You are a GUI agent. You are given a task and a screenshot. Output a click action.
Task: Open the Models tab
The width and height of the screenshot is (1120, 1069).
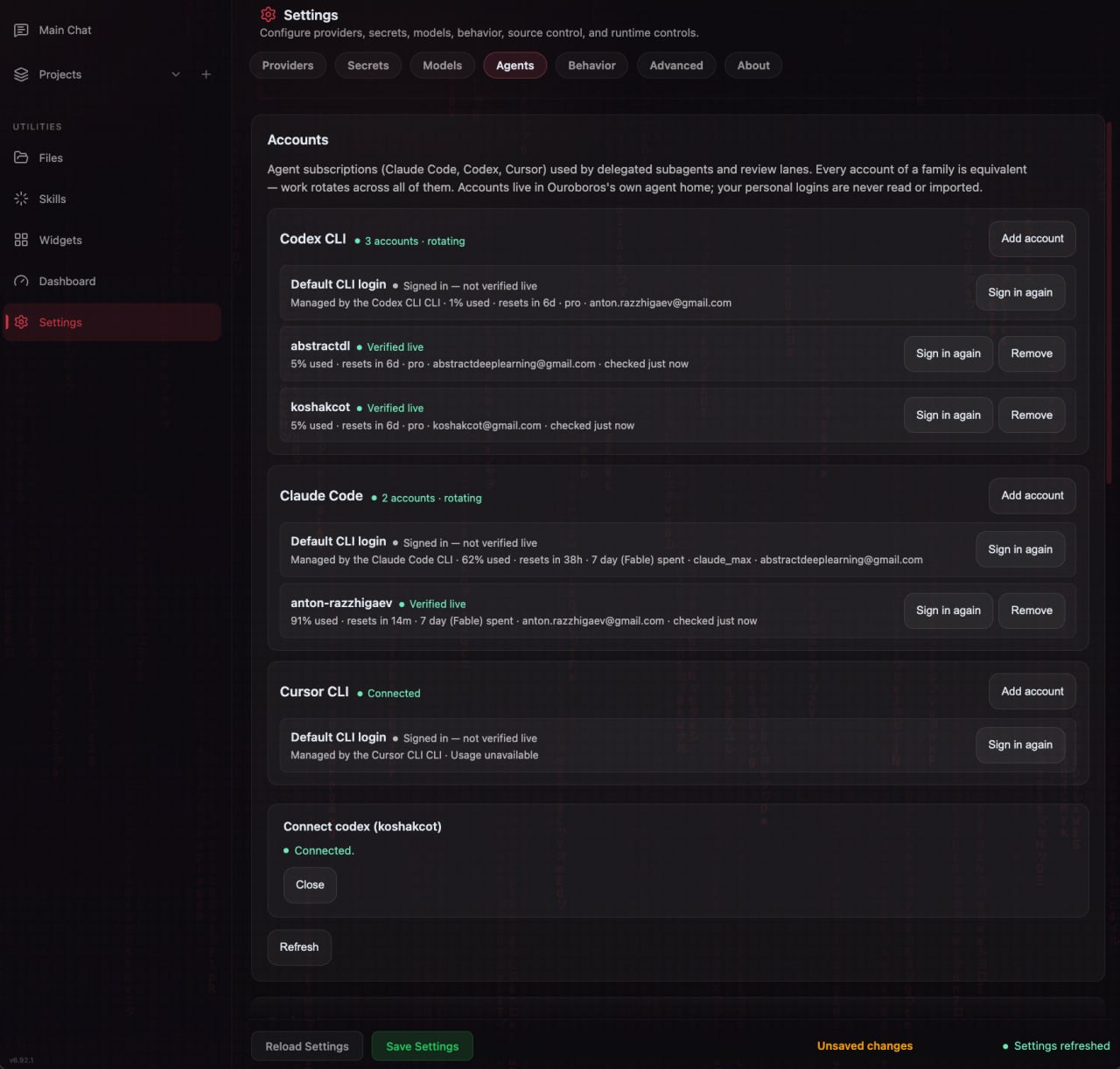point(442,66)
